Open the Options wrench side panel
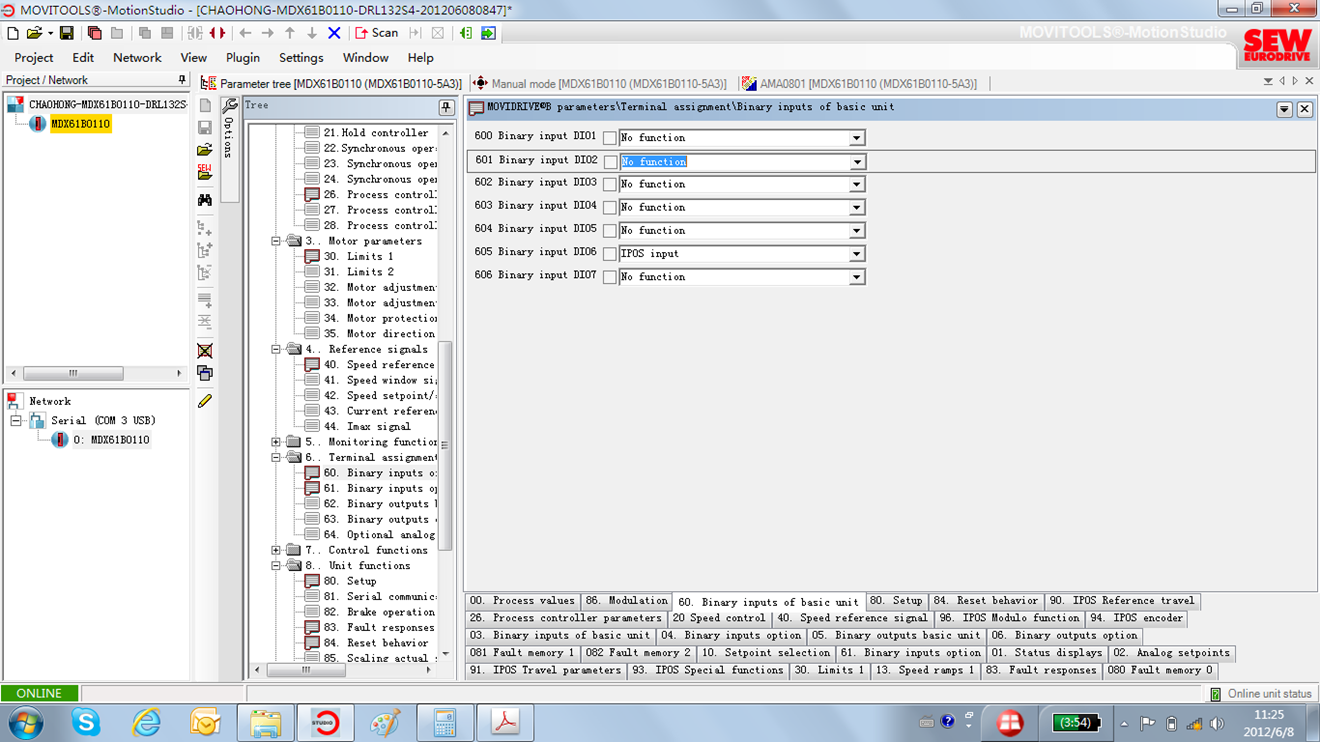Screen dimensions: 1320x742 tap(229, 130)
